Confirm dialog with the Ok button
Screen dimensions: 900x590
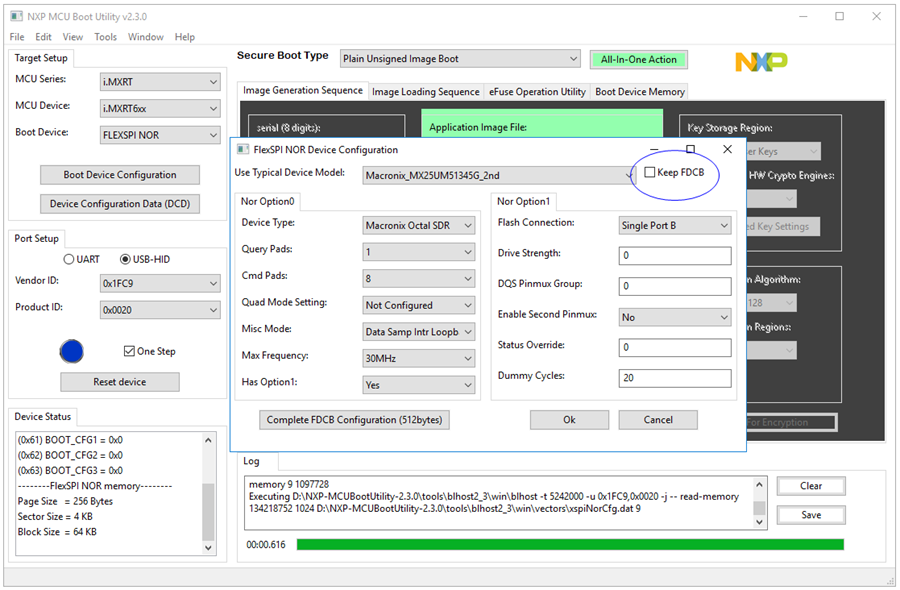569,420
